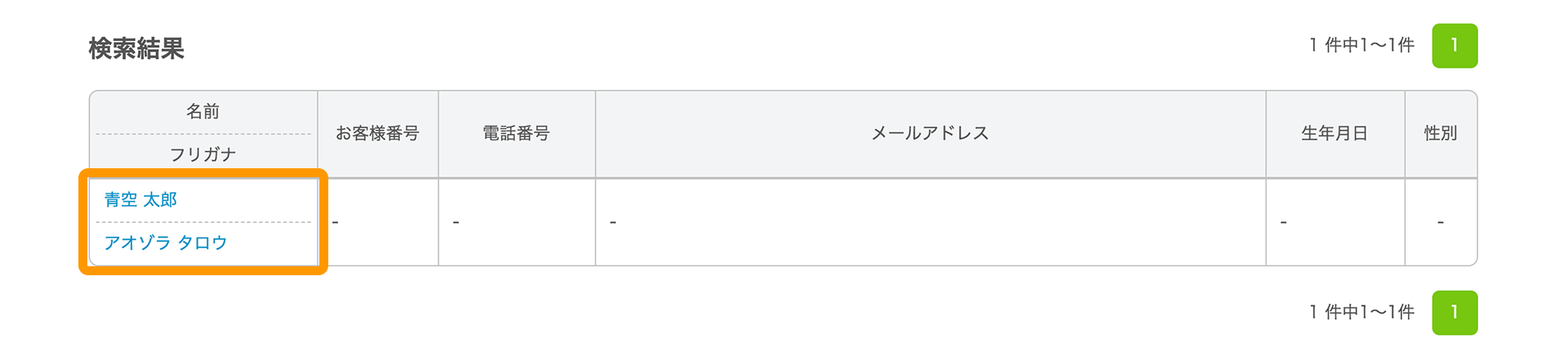Click the orange-highlighted name cell

[203, 222]
